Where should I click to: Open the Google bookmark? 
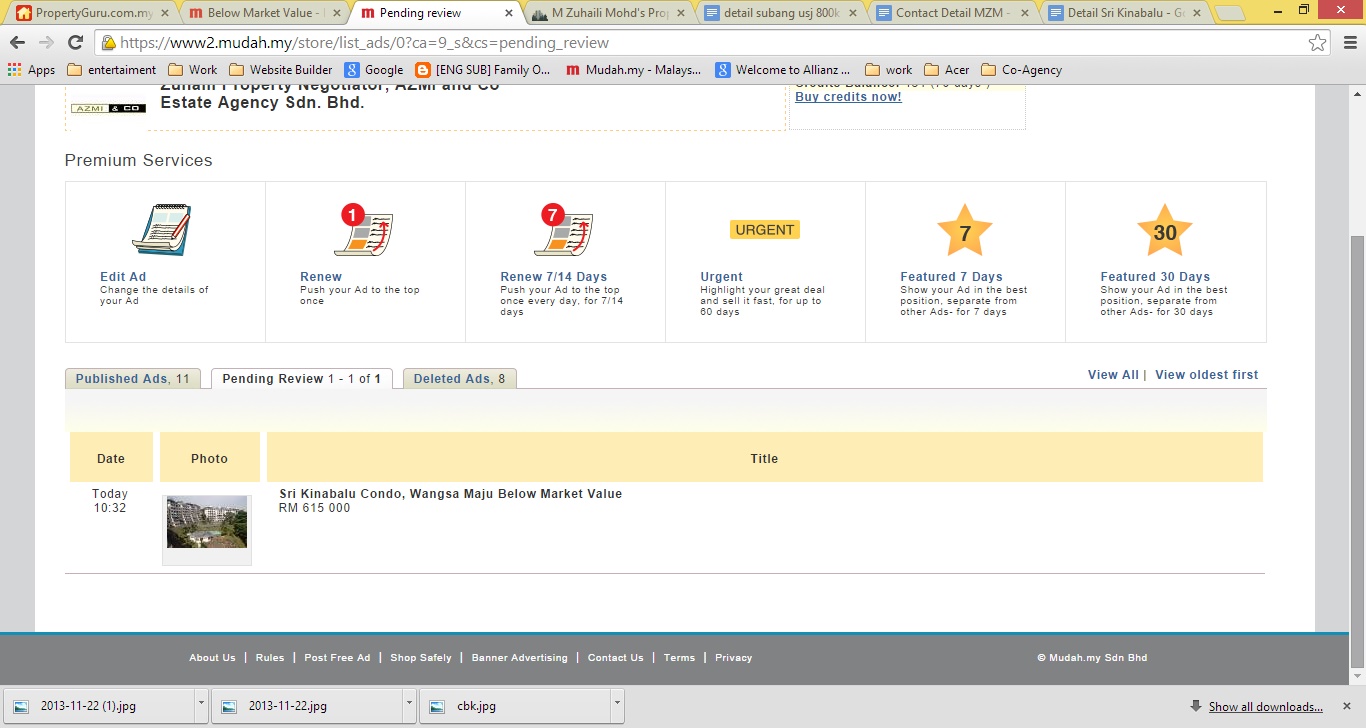[x=374, y=70]
